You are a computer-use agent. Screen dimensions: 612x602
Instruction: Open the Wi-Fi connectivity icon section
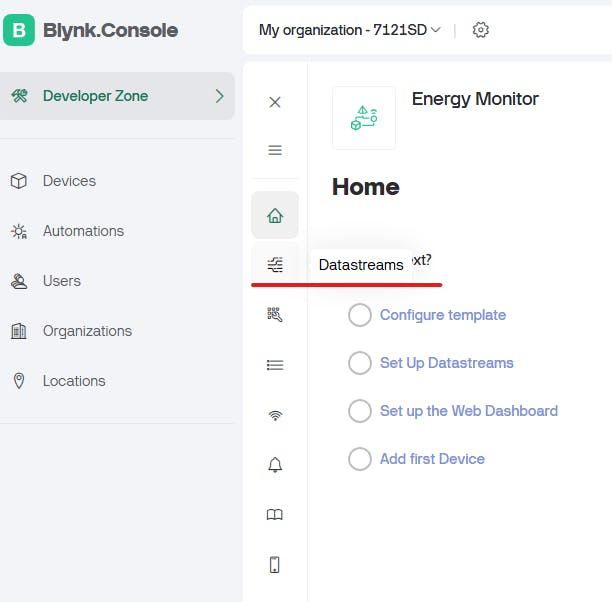(275, 415)
